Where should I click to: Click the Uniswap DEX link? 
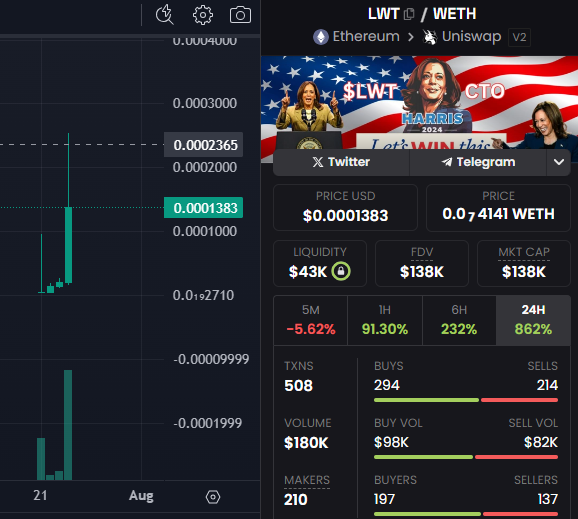click(x=471, y=36)
